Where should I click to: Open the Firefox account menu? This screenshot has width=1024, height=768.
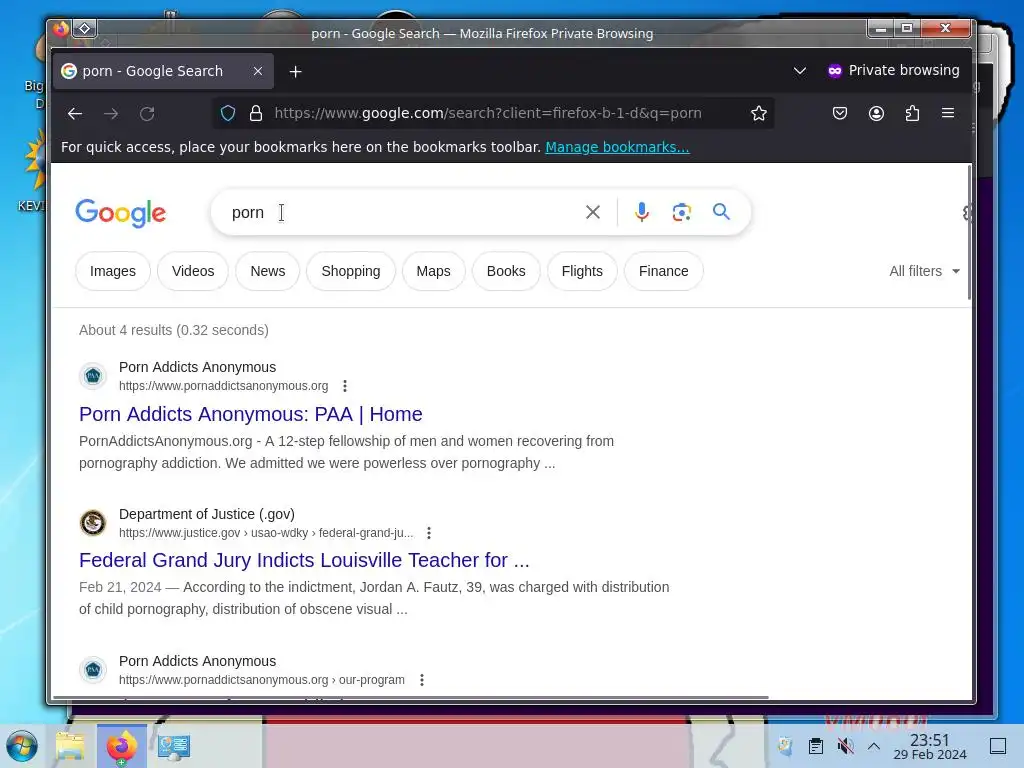[x=876, y=114]
